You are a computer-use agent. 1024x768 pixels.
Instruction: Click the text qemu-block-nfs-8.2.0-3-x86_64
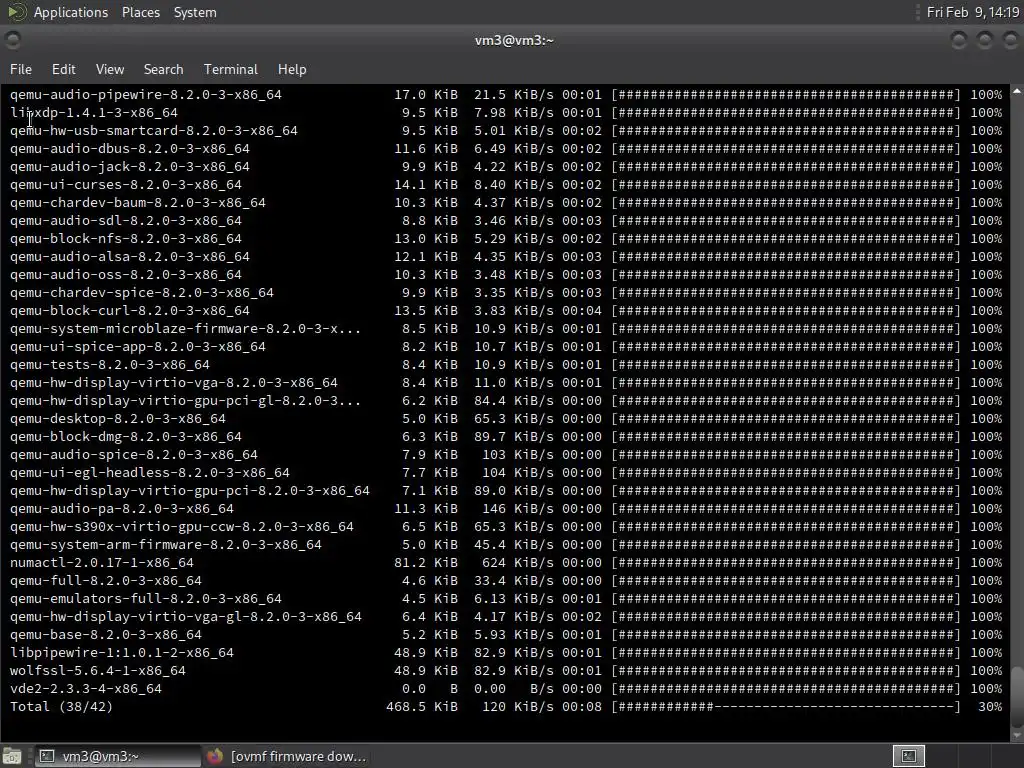click(x=125, y=238)
